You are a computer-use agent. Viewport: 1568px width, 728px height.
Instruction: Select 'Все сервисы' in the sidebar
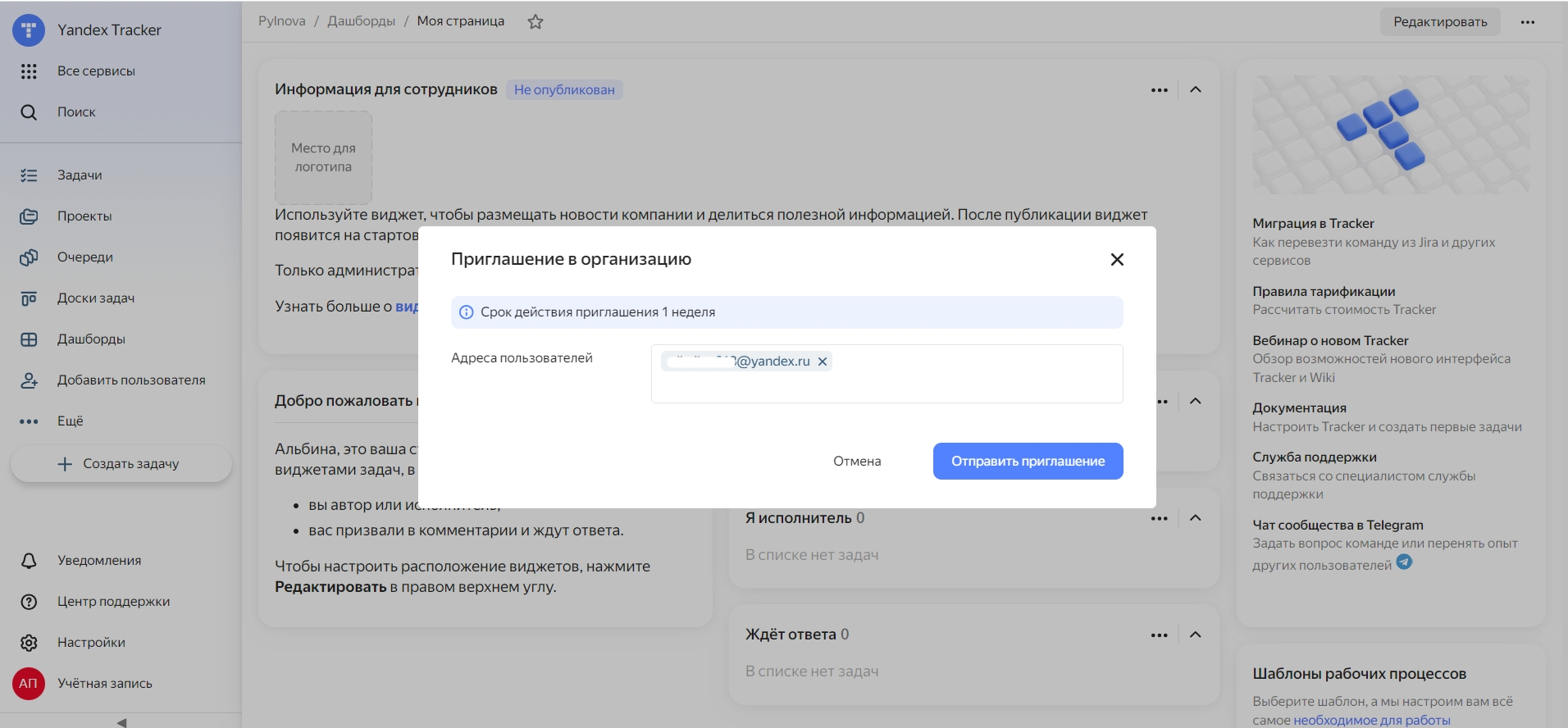[96, 71]
